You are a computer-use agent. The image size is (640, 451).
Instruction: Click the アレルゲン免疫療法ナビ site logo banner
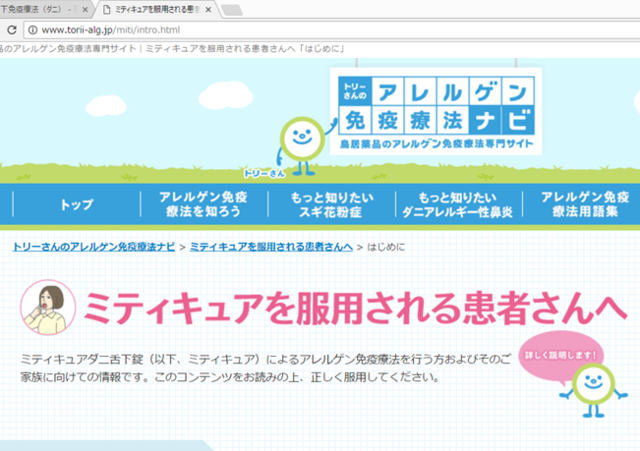436,111
